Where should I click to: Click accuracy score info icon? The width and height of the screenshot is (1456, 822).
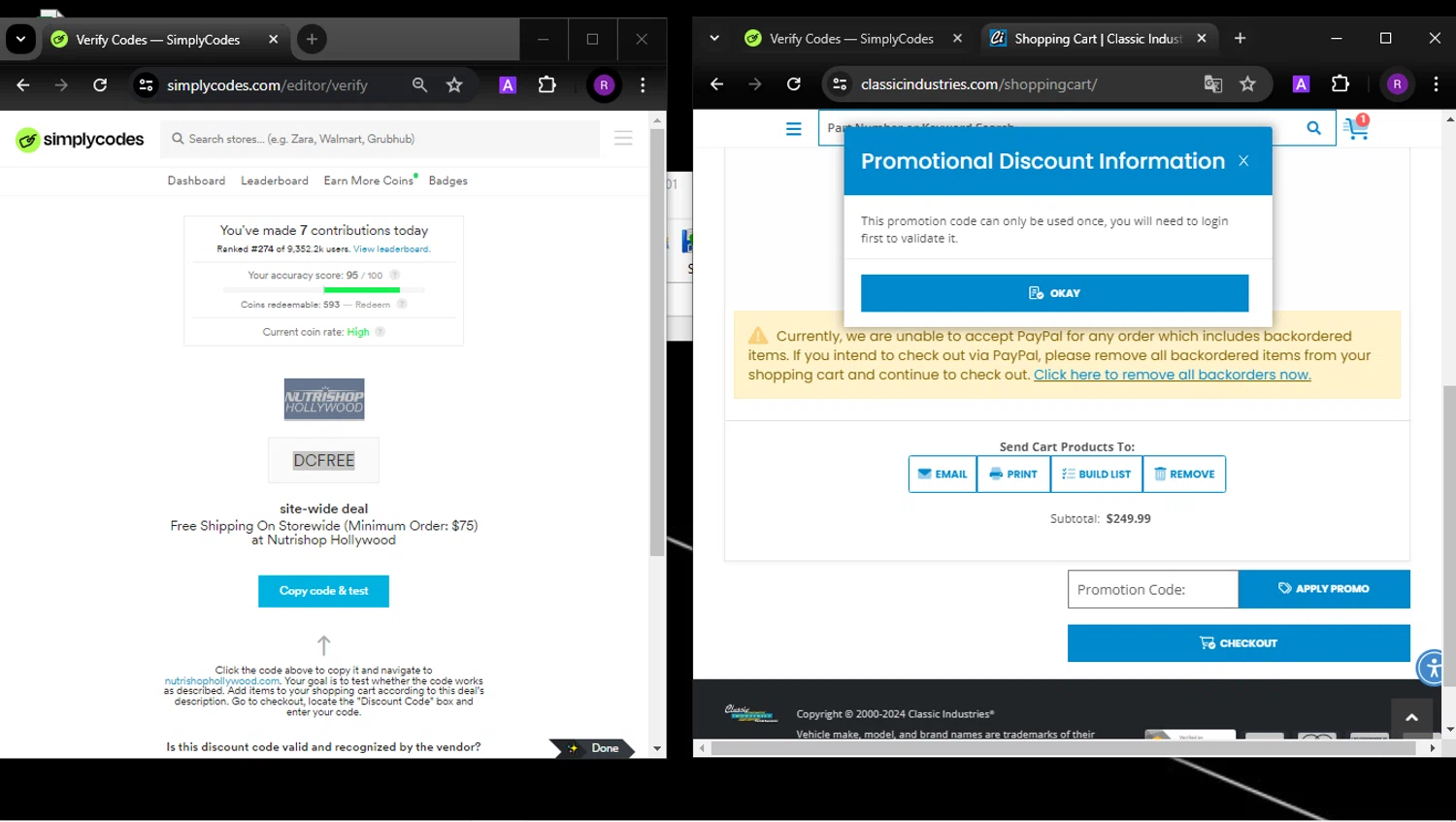(x=395, y=276)
